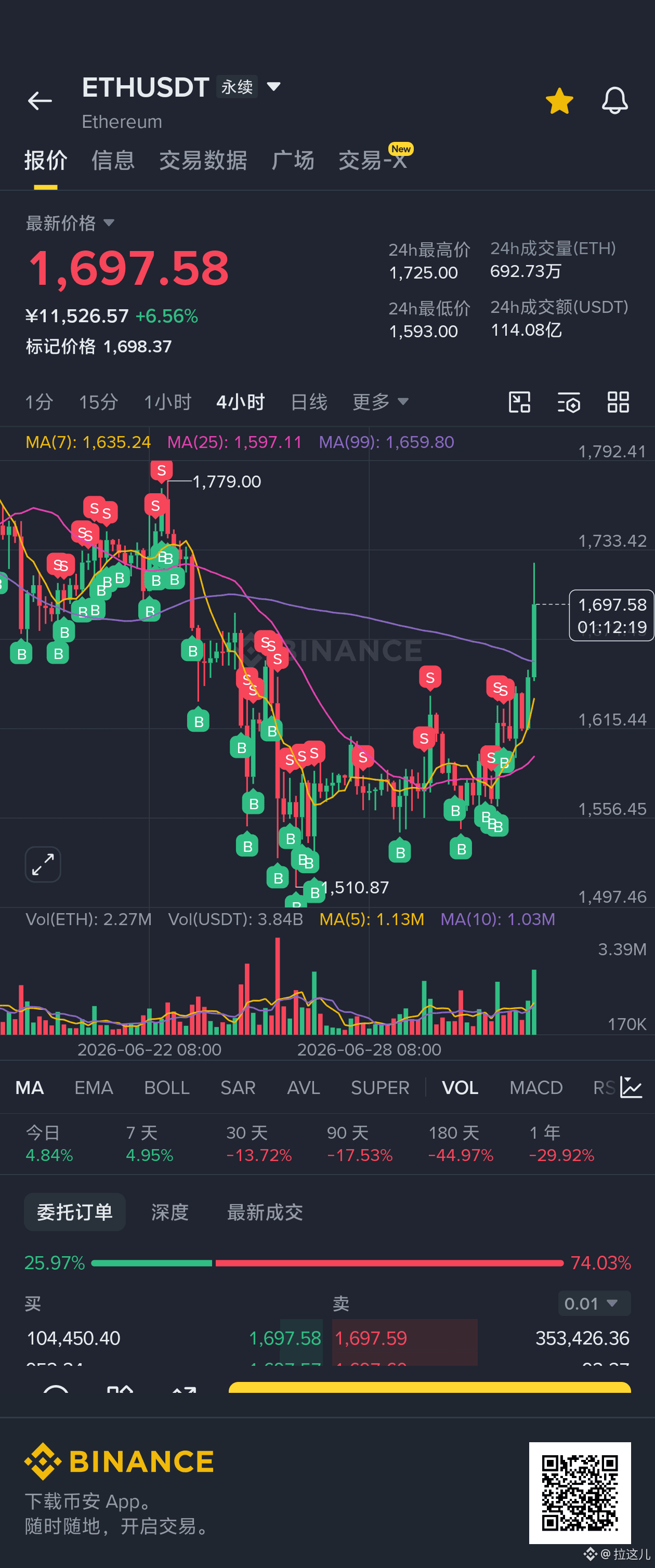Image resolution: width=655 pixels, height=1568 pixels.
Task: Tap the 24h最高价 value 1,725.00
Action: pos(423,272)
